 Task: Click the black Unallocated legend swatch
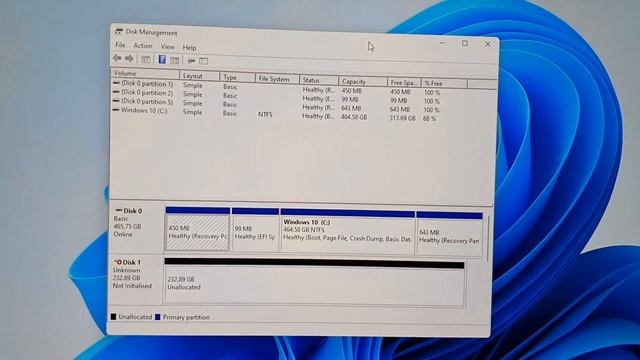(x=114, y=316)
